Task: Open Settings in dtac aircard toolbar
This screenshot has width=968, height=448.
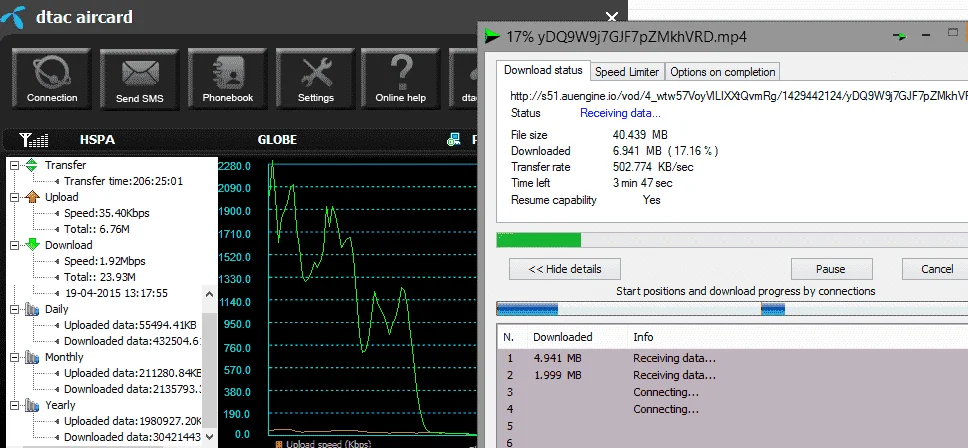Action: (315, 79)
